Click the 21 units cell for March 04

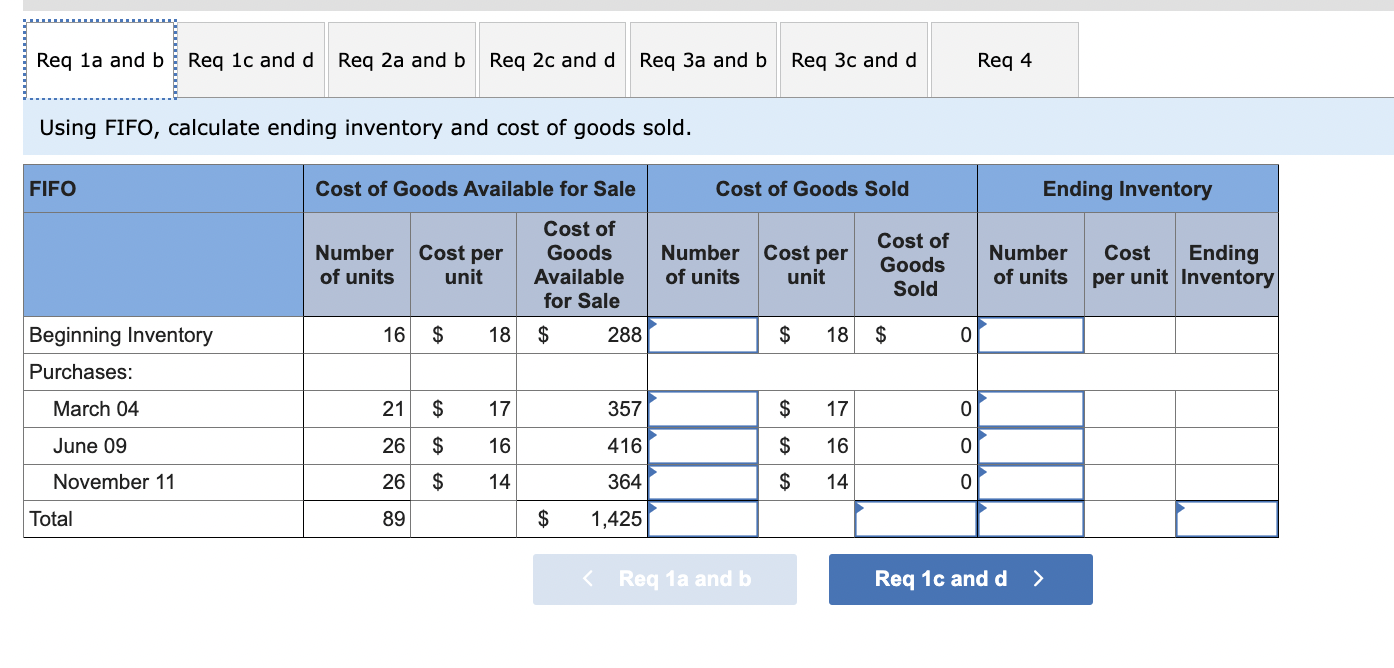pyautogui.click(x=357, y=408)
